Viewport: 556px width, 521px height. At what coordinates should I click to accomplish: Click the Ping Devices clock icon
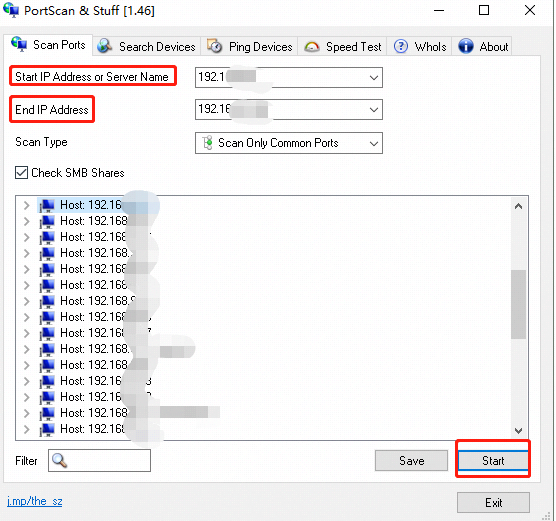(215, 46)
